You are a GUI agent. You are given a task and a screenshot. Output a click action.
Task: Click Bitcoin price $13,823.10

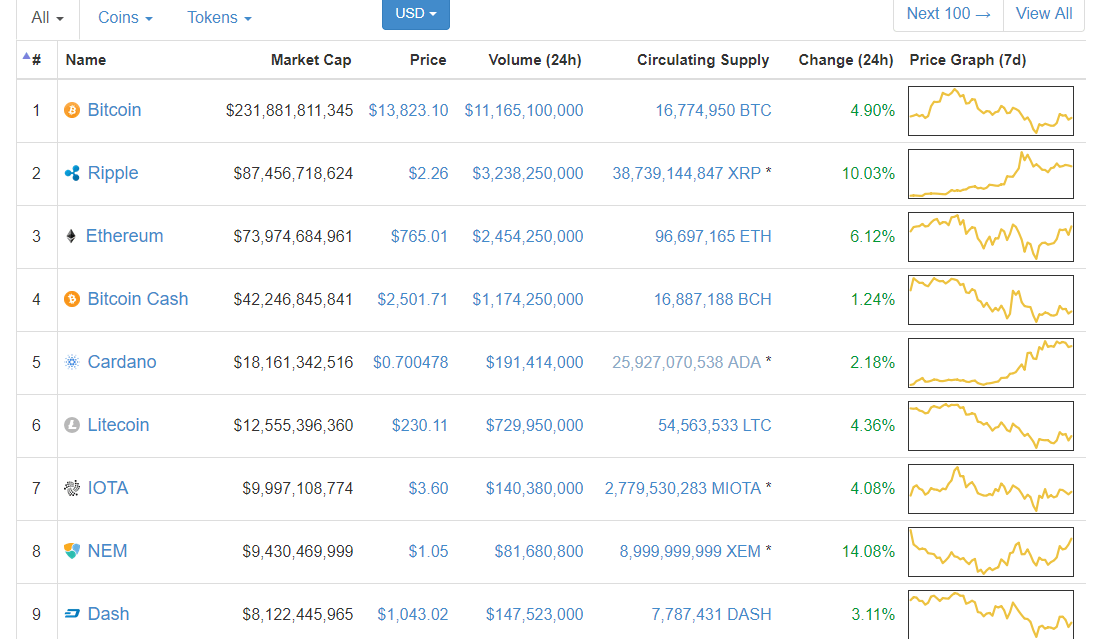[x=408, y=111]
